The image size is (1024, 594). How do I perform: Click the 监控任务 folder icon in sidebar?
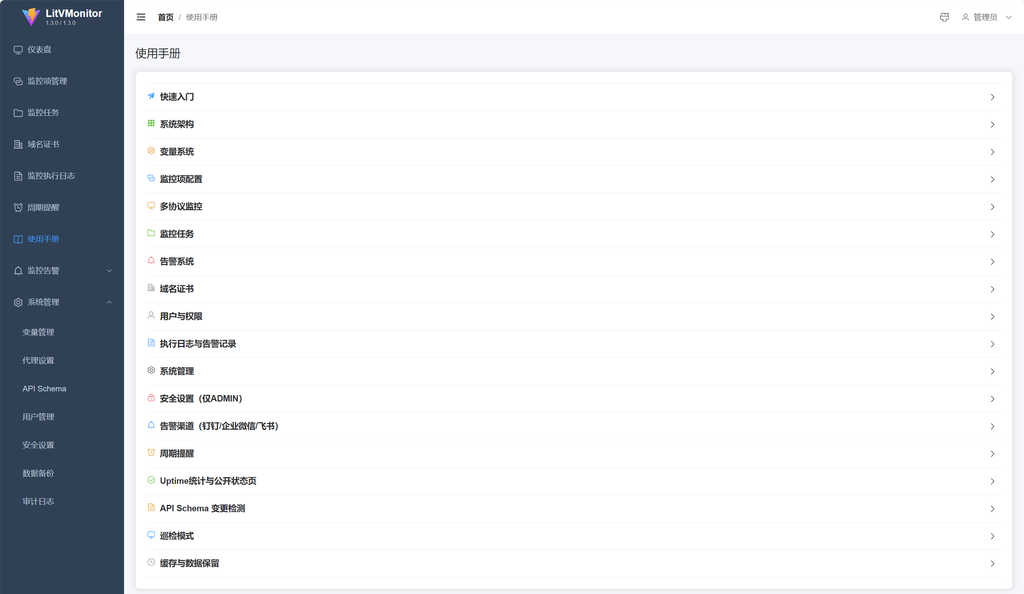click(18, 113)
